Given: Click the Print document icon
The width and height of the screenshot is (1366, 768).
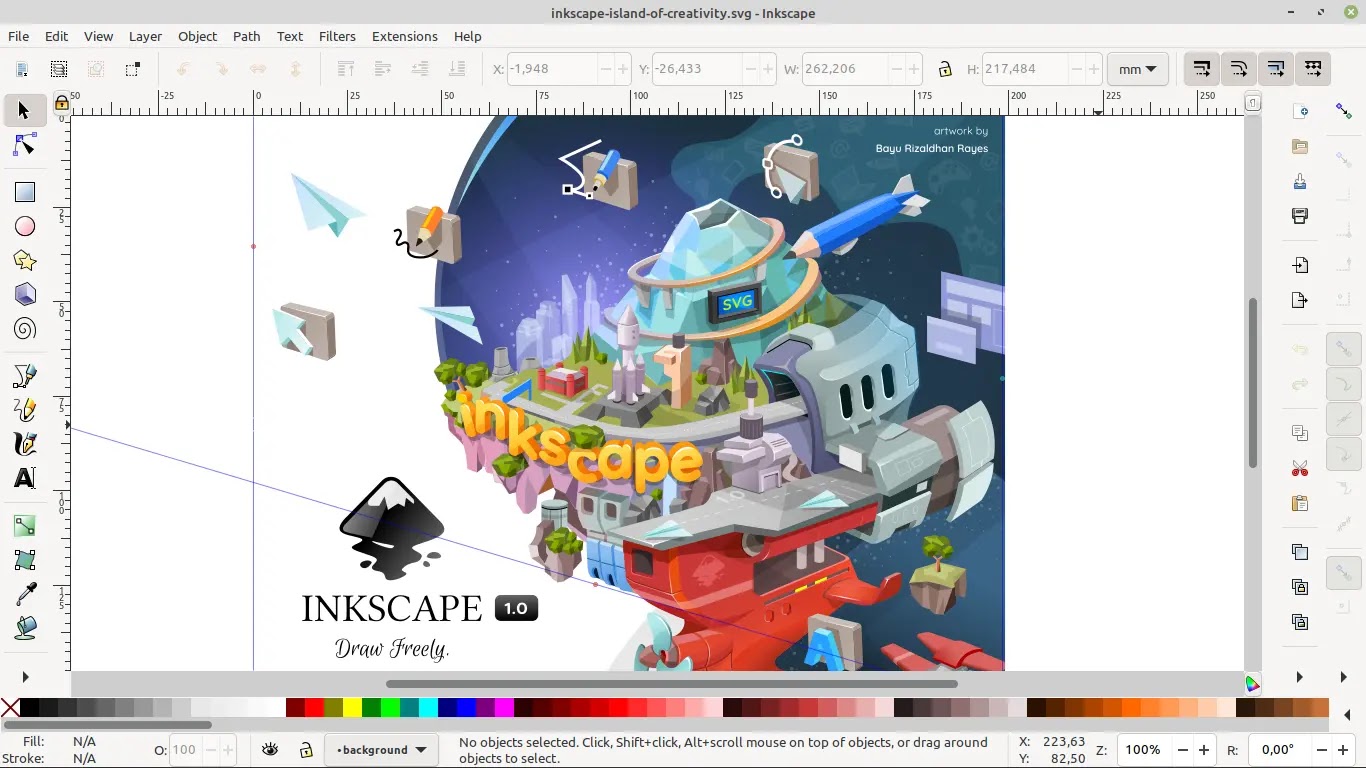Looking at the screenshot, I should point(1299,215).
